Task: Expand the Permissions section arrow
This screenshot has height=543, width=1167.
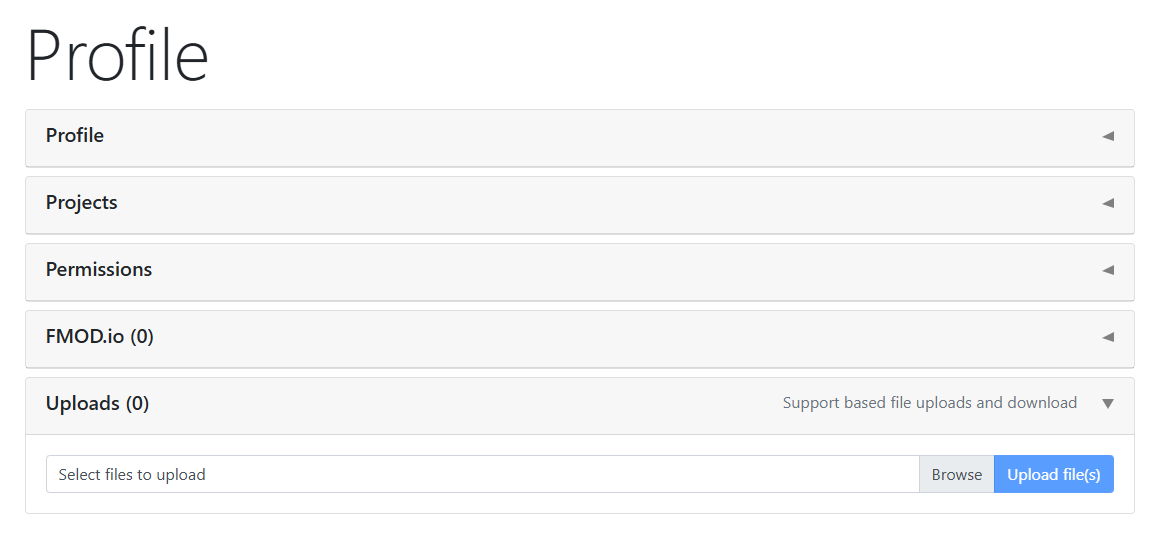Action: tap(1108, 270)
